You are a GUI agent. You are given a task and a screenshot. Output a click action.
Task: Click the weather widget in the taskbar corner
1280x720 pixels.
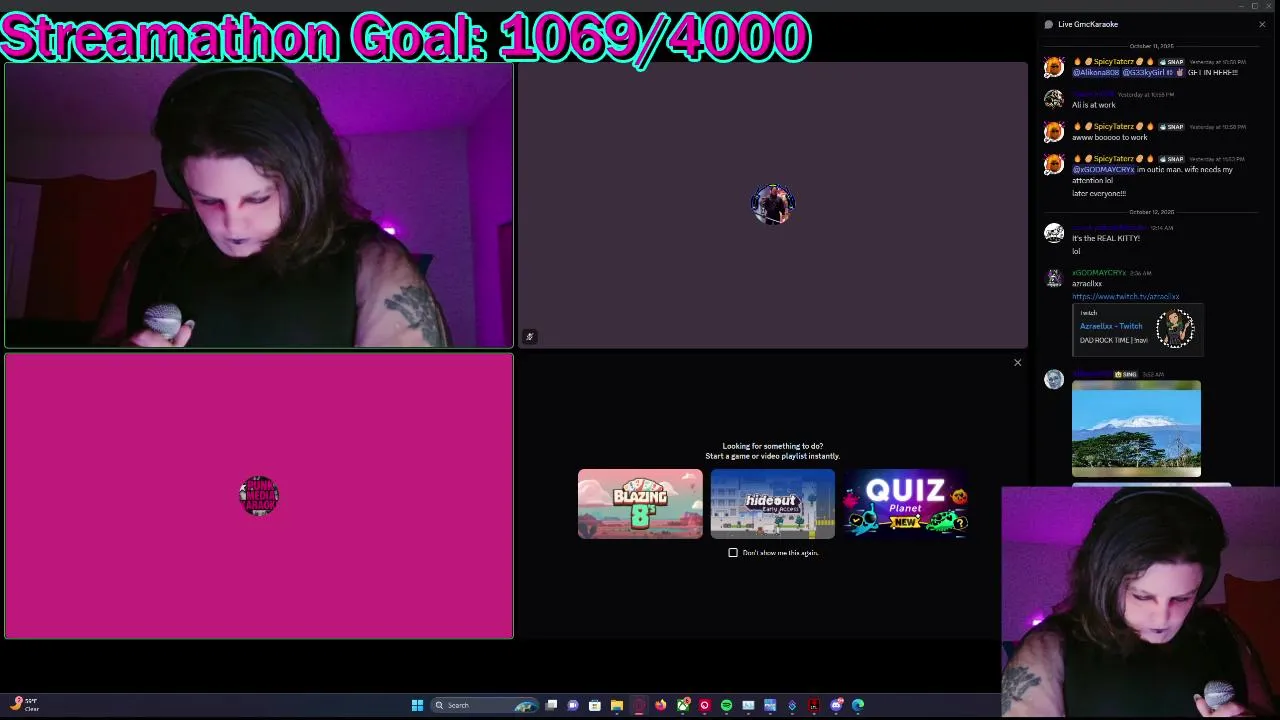pos(25,704)
